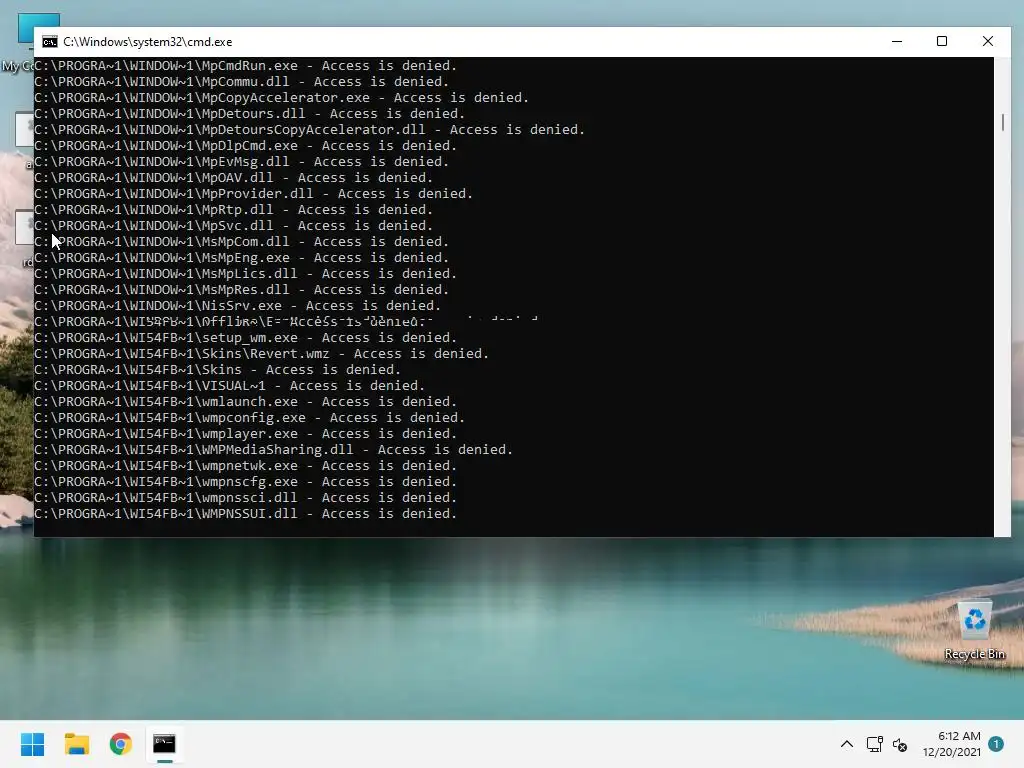Click the Skins\Revert.wmz output line
Image resolution: width=1024 pixels, height=768 pixels.
pos(261,353)
